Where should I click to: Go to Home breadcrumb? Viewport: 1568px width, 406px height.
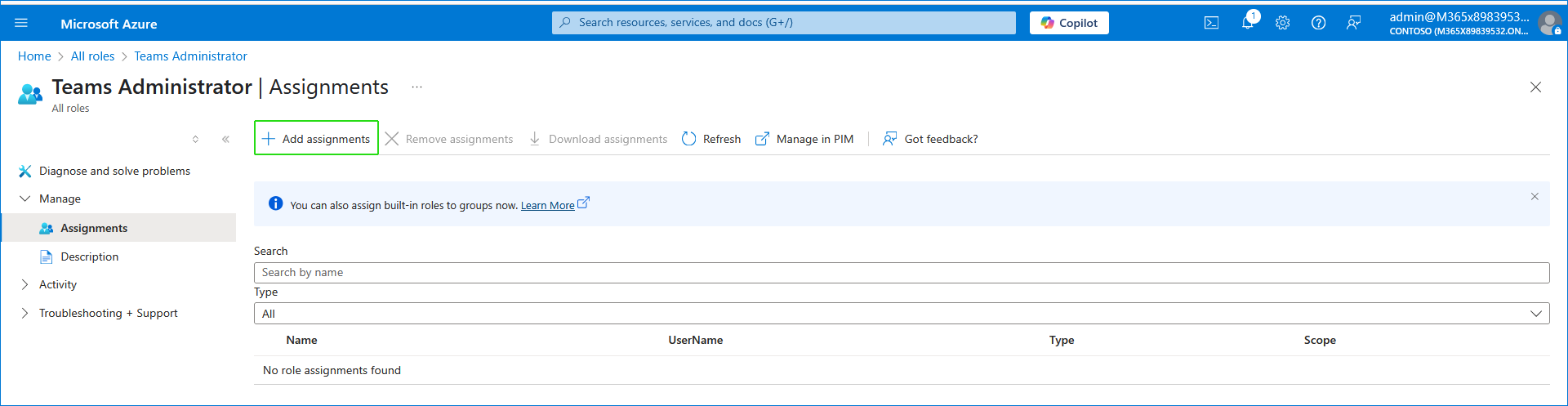[34, 56]
